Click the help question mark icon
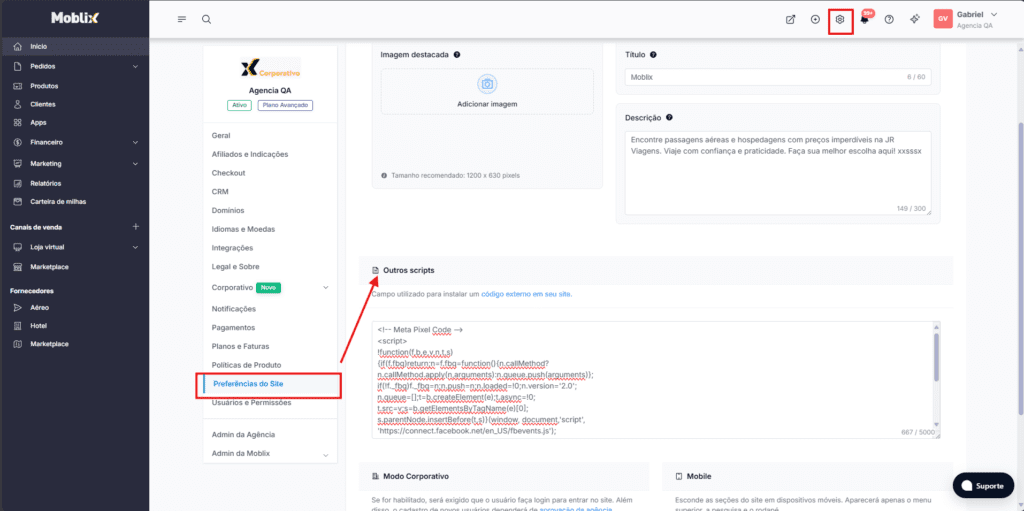 point(888,19)
